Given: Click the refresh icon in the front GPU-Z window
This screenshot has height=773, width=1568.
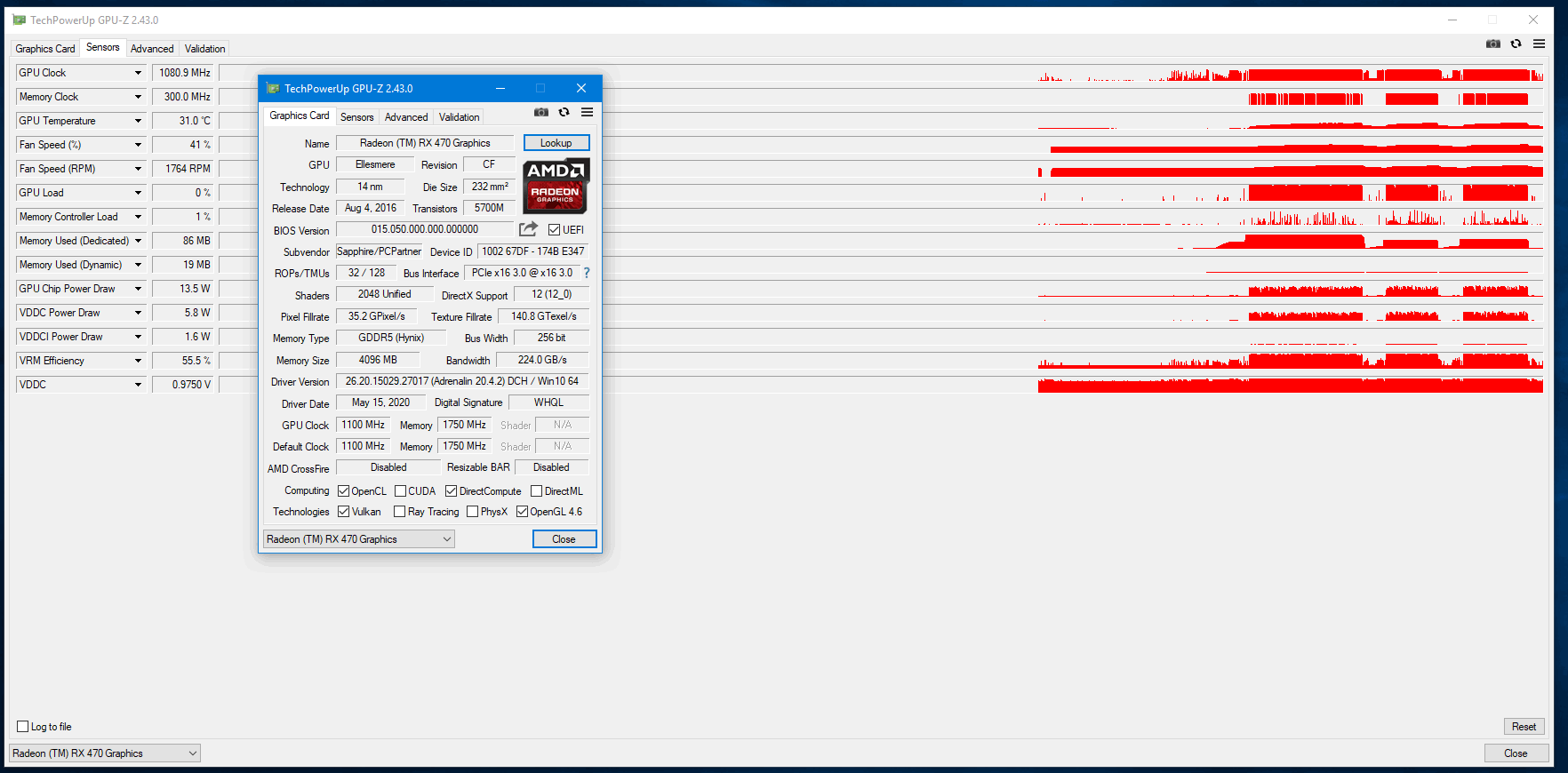Looking at the screenshot, I should click(x=564, y=113).
